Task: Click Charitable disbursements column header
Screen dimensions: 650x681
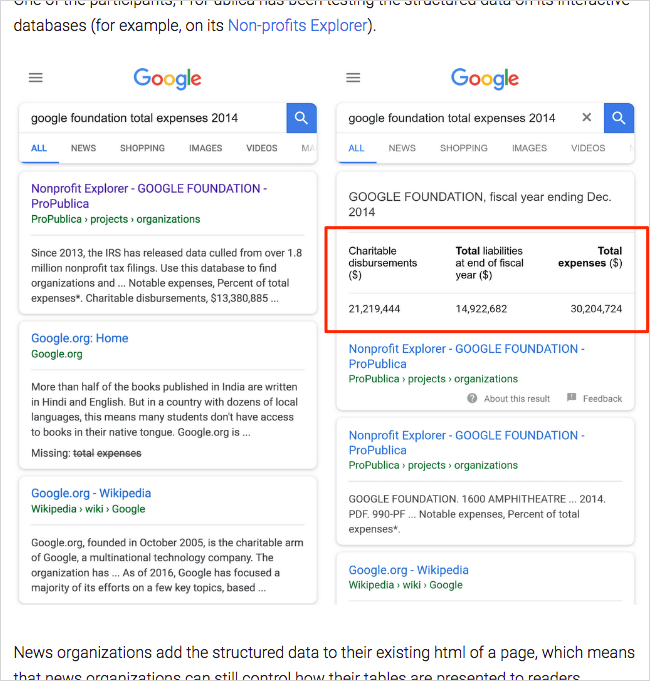Action: pos(383,263)
